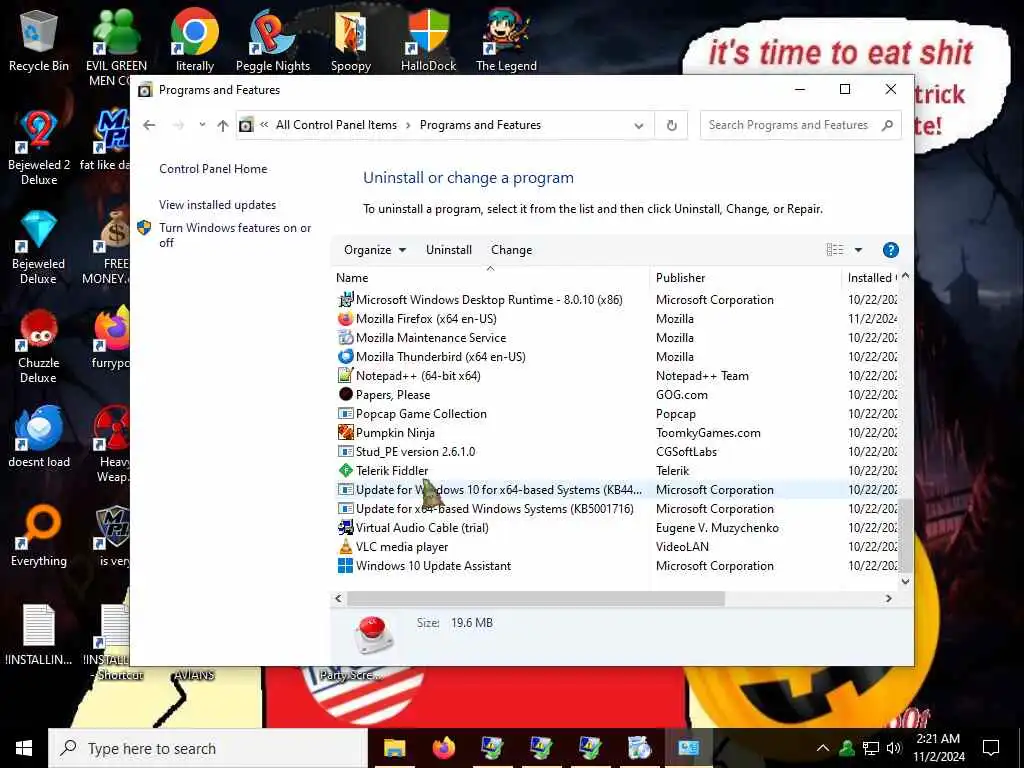Viewport: 1024px width, 768px height.
Task: Click the horizontal scrollbar thumb of program list
Action: [x=536, y=598]
